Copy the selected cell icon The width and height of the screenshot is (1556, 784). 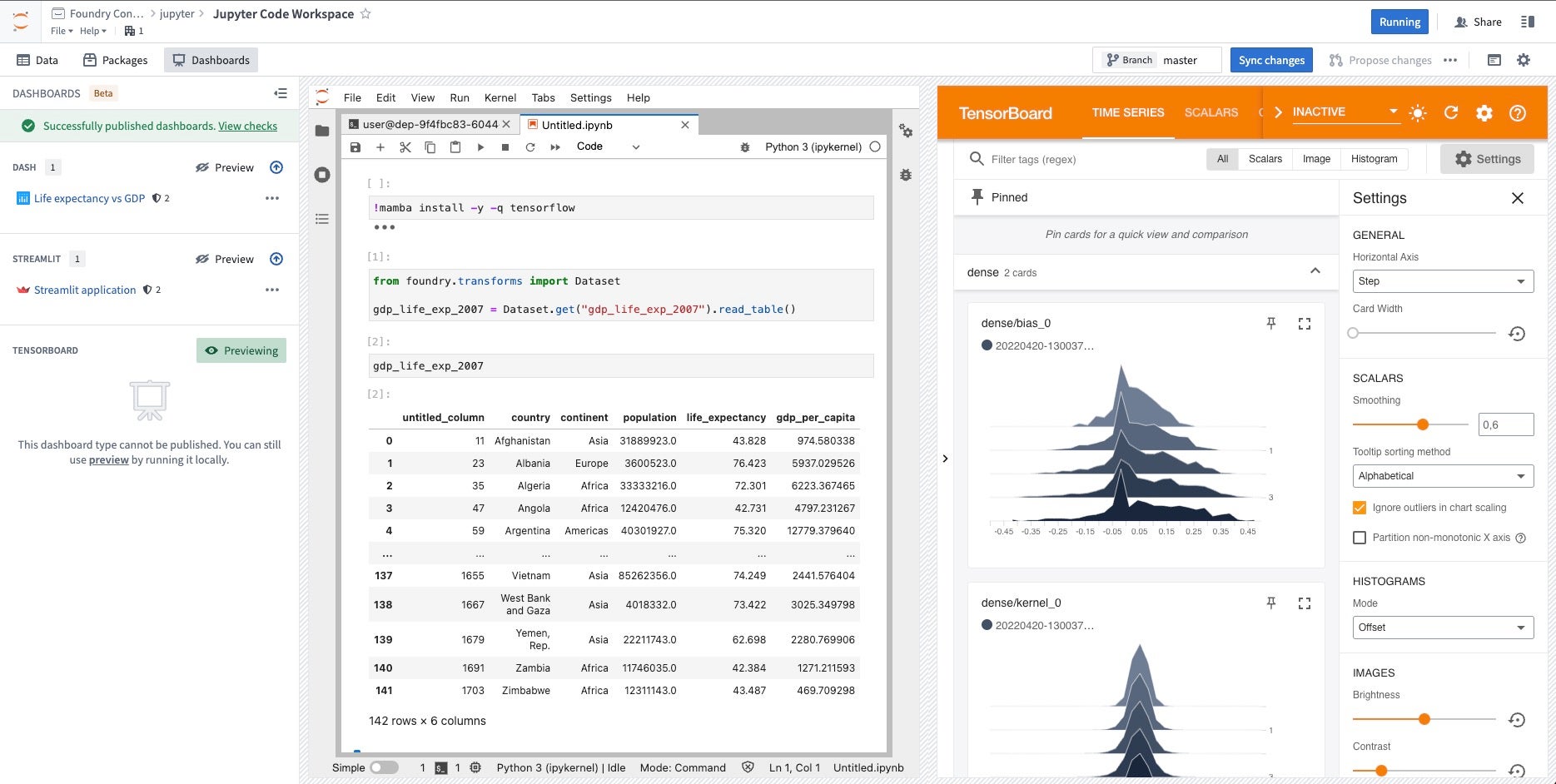pos(430,147)
